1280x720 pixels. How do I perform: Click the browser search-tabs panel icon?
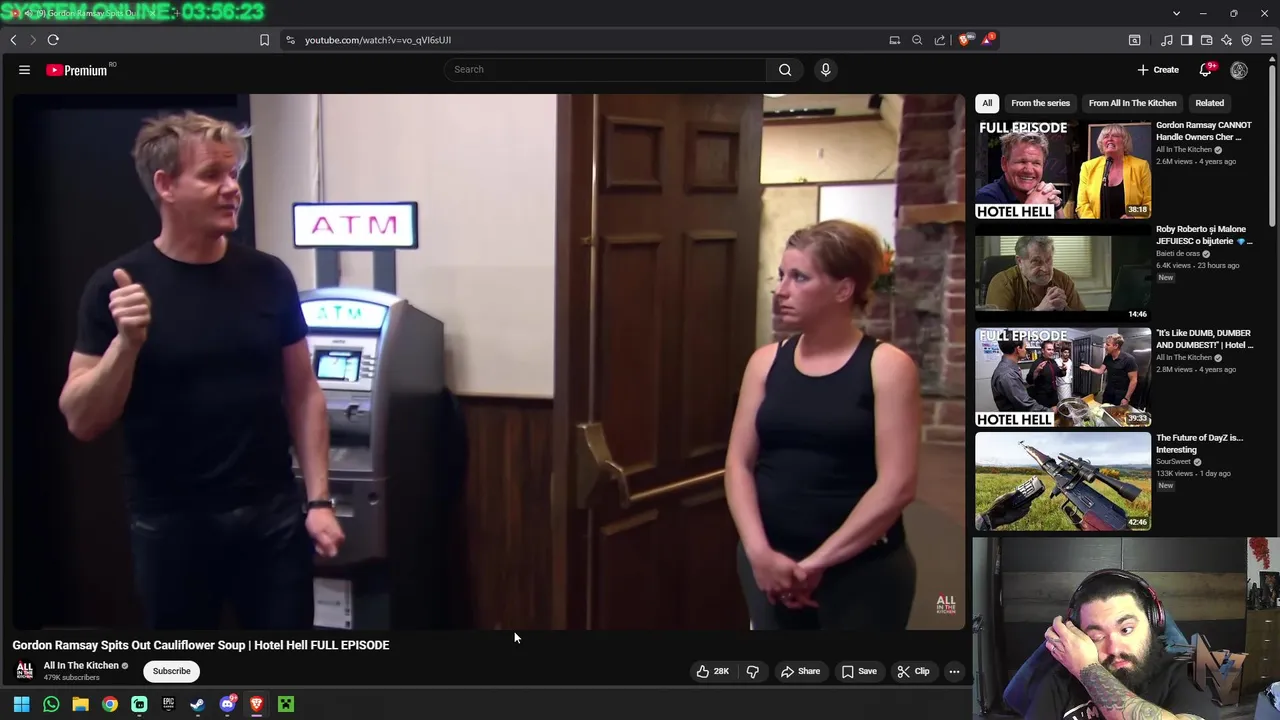click(1134, 40)
